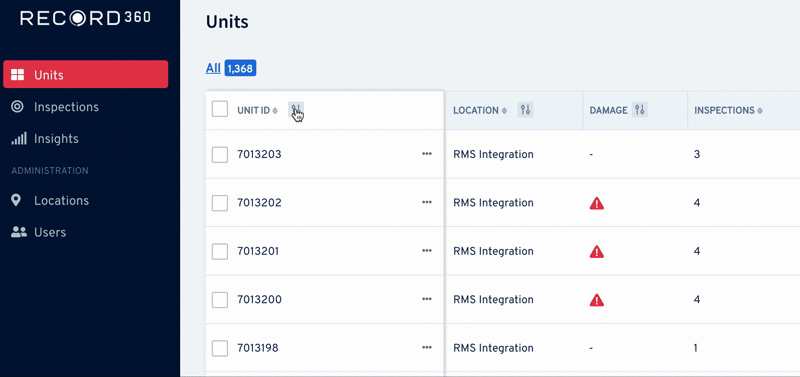Viewport: 800px width, 377px height.
Task: Click the UNIT ID column header label
Action: [253, 110]
